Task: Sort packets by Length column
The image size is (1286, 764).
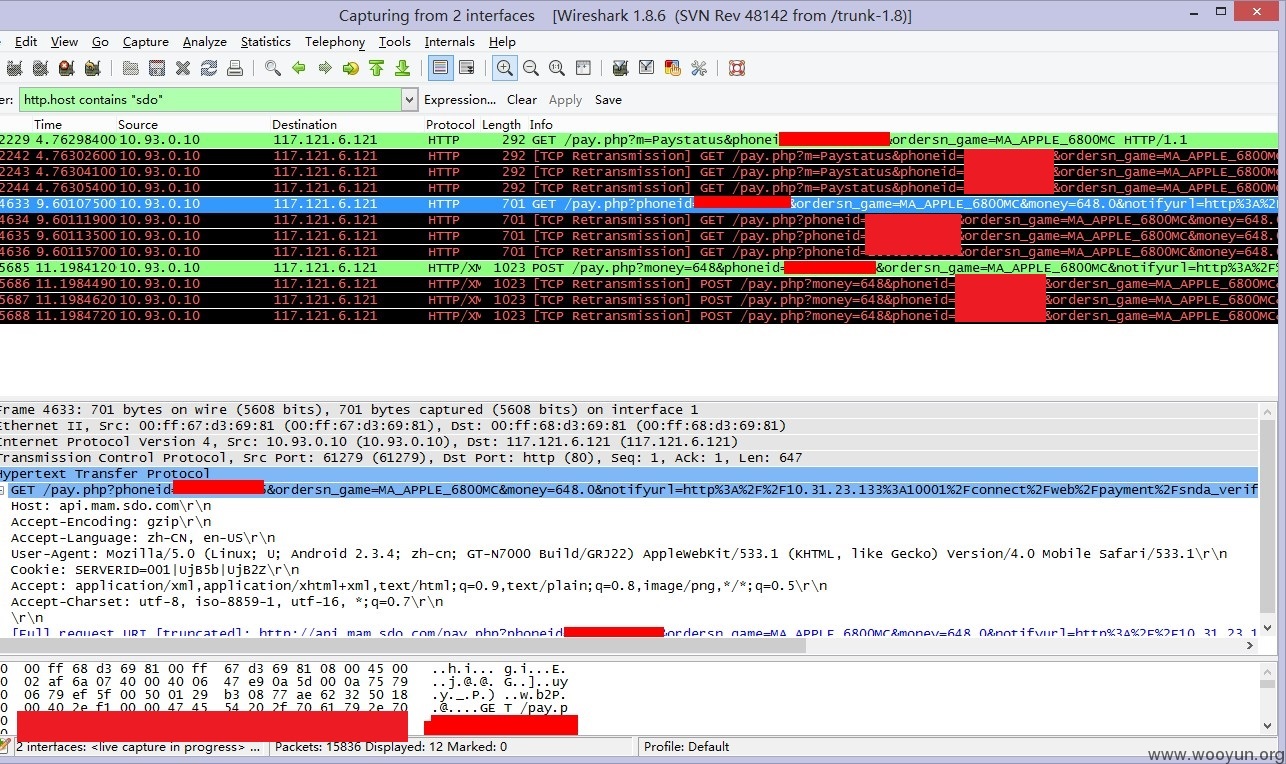Action: pyautogui.click(x=501, y=124)
